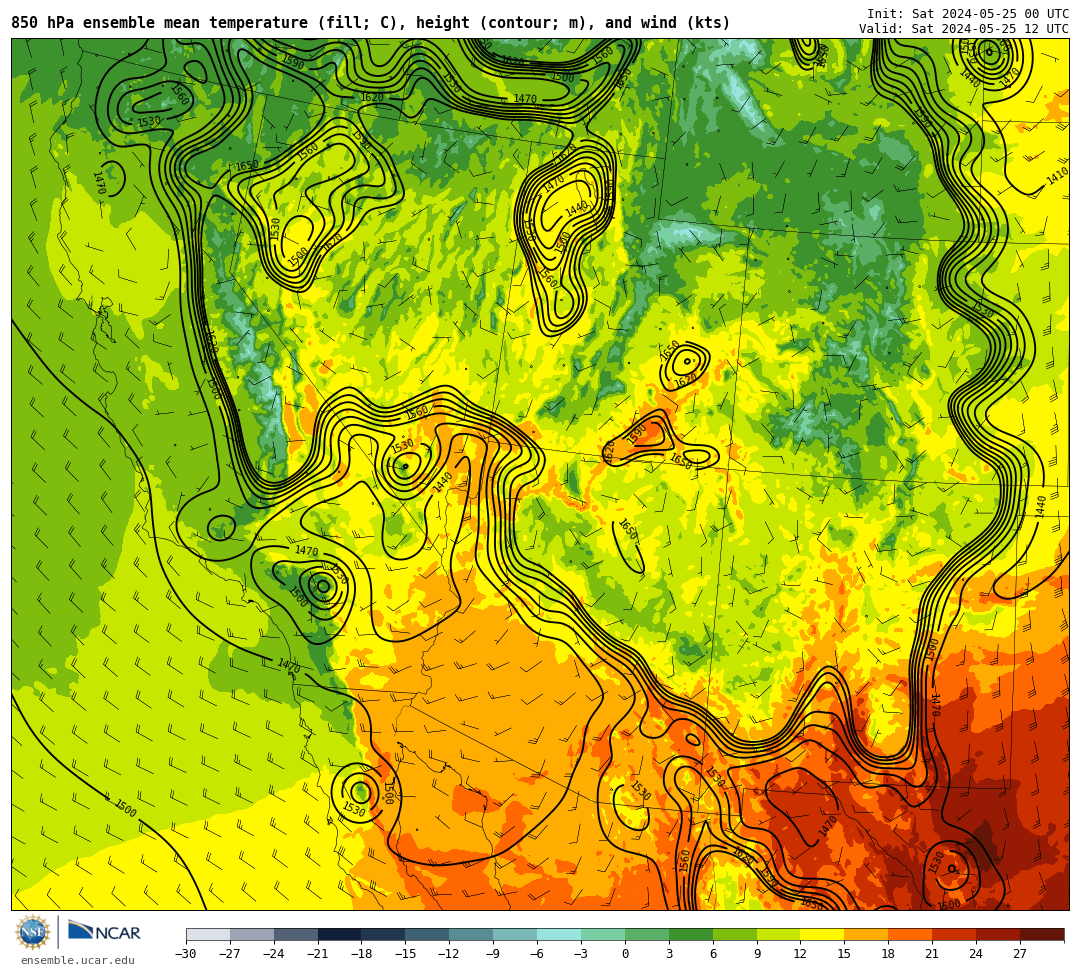The width and height of the screenshot is (1080, 973).
Task: Pick the 9 to 12 yellow-green swatch
Action: pos(779,934)
